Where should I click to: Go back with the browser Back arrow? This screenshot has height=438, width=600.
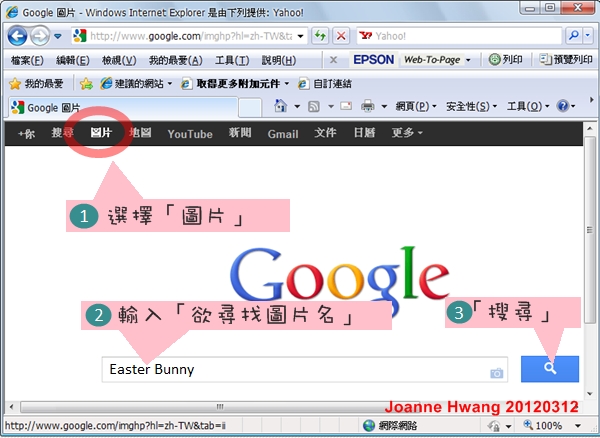coord(17,36)
